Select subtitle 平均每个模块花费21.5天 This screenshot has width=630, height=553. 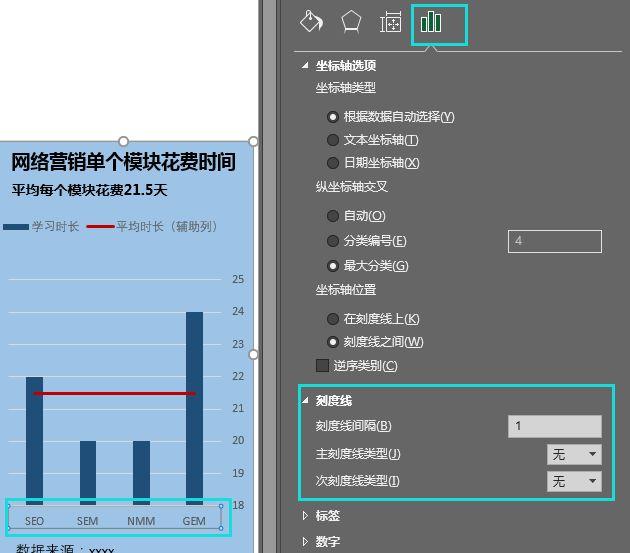point(89,190)
